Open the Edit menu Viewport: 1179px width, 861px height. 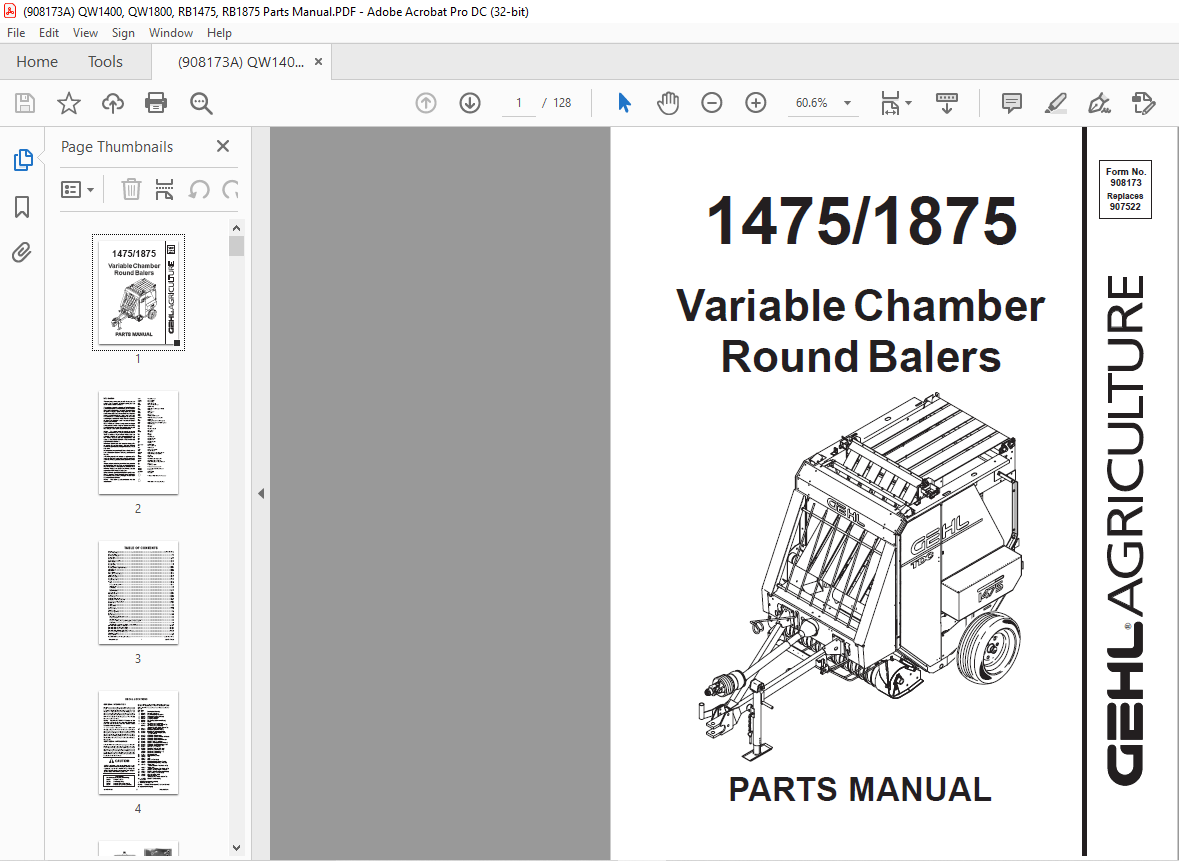pyautogui.click(x=49, y=33)
